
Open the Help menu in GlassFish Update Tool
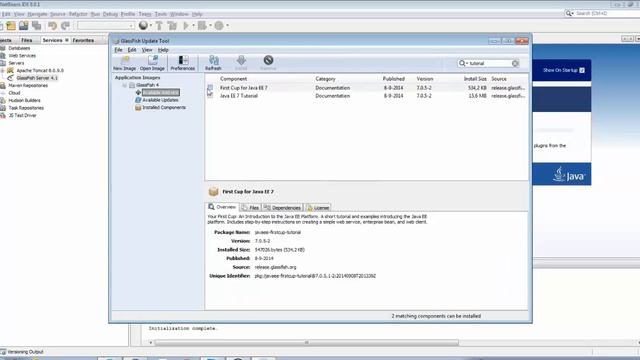pos(163,50)
